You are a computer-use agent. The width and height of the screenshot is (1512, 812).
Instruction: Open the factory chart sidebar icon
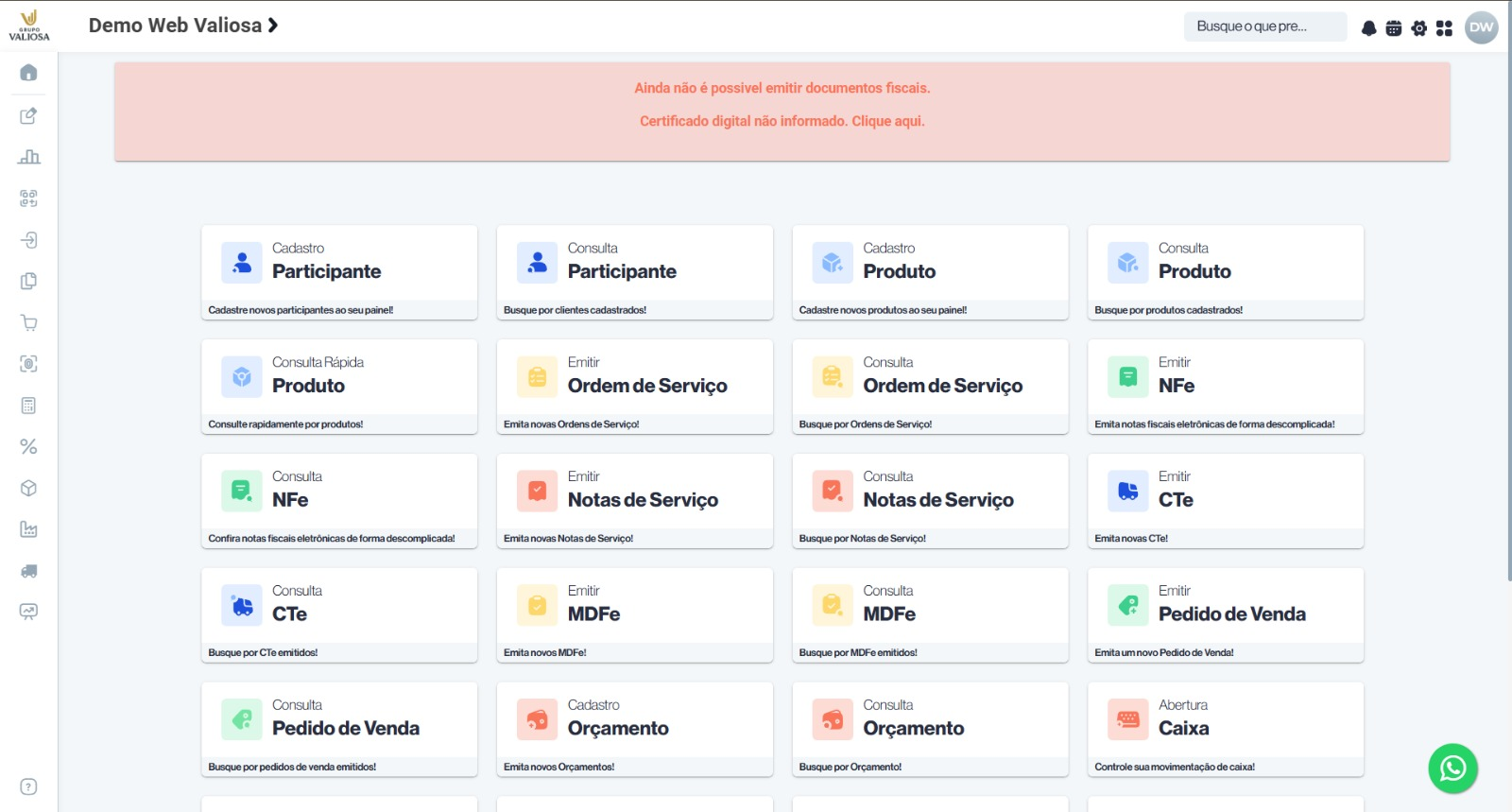coord(28,529)
